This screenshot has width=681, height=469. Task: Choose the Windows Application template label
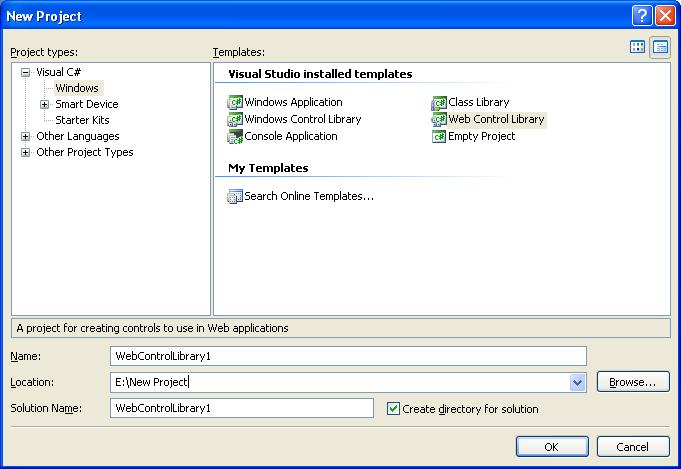pos(294,102)
